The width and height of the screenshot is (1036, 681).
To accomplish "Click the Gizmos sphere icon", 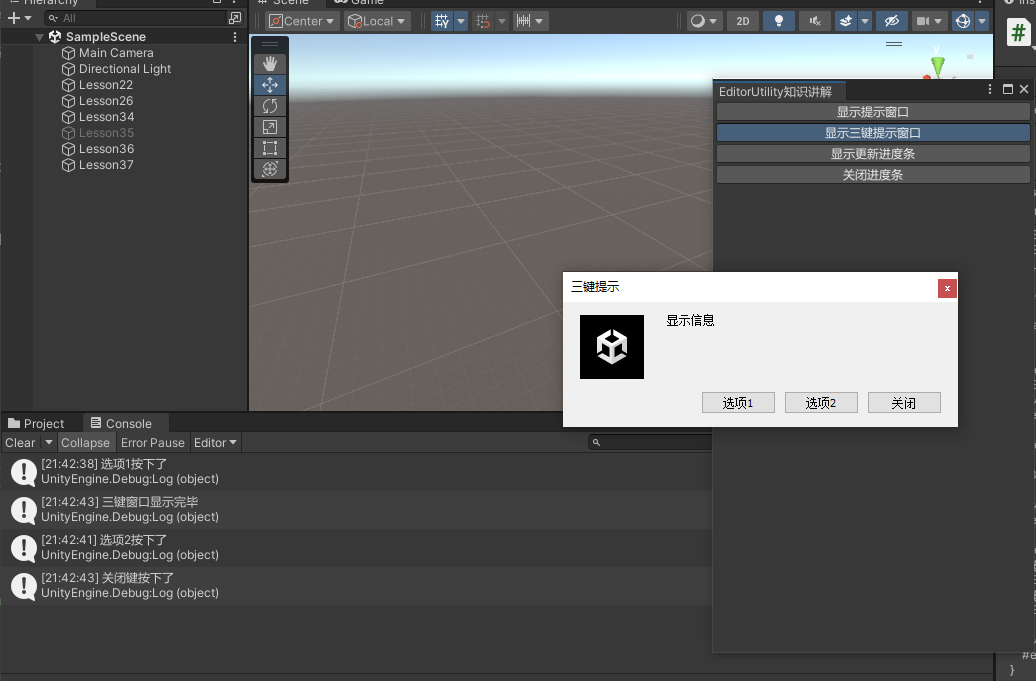I will coord(962,21).
